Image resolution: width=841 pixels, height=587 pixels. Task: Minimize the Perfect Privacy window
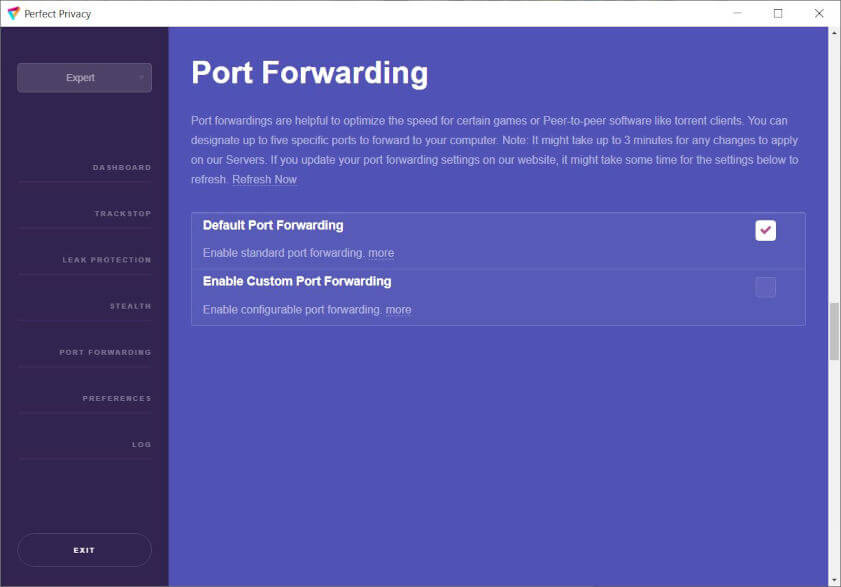pyautogui.click(x=737, y=13)
